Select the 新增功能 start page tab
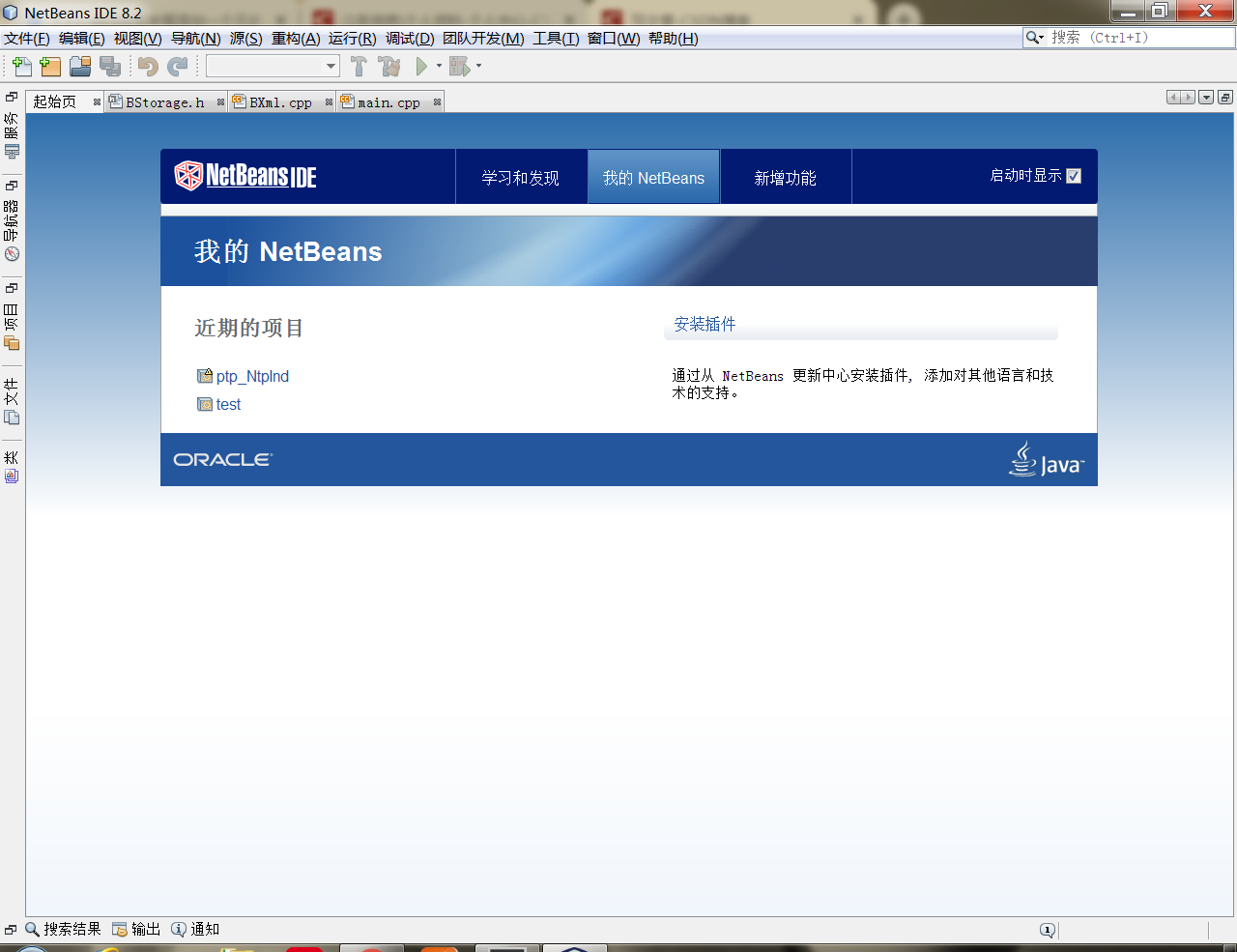1237x952 pixels. click(786, 177)
